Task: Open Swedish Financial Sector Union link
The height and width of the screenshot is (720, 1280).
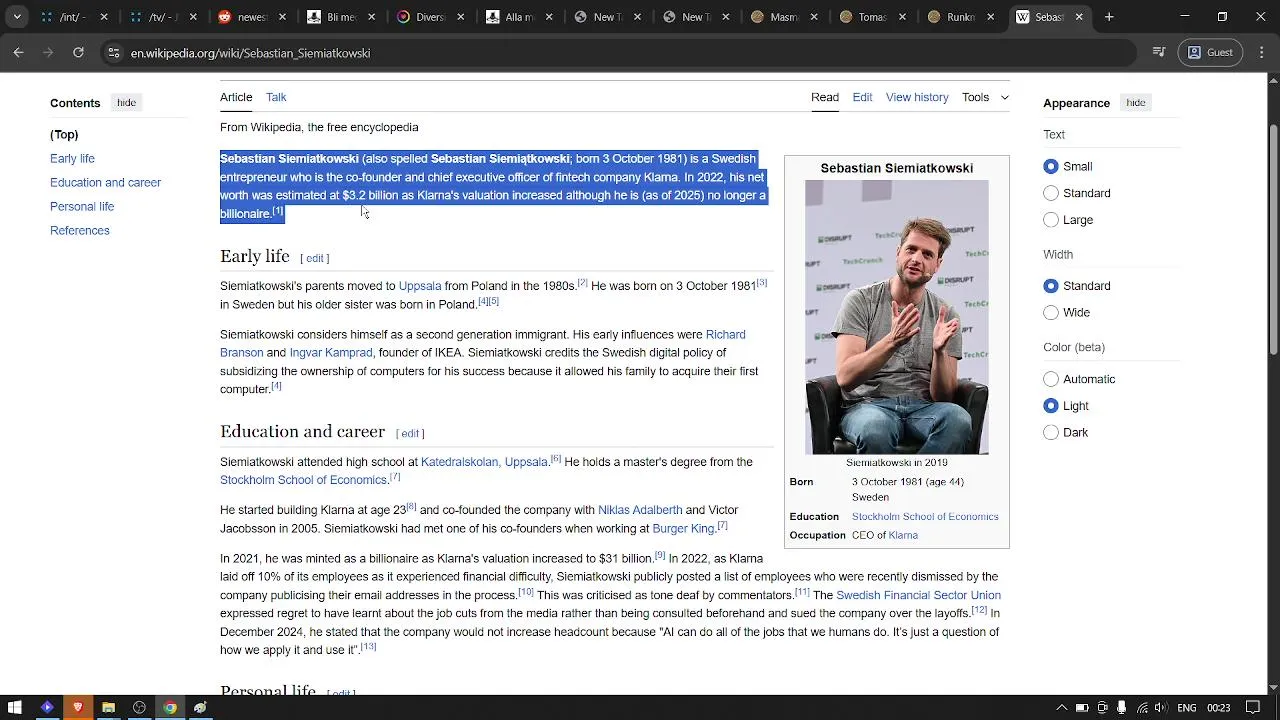Action: tap(918, 596)
